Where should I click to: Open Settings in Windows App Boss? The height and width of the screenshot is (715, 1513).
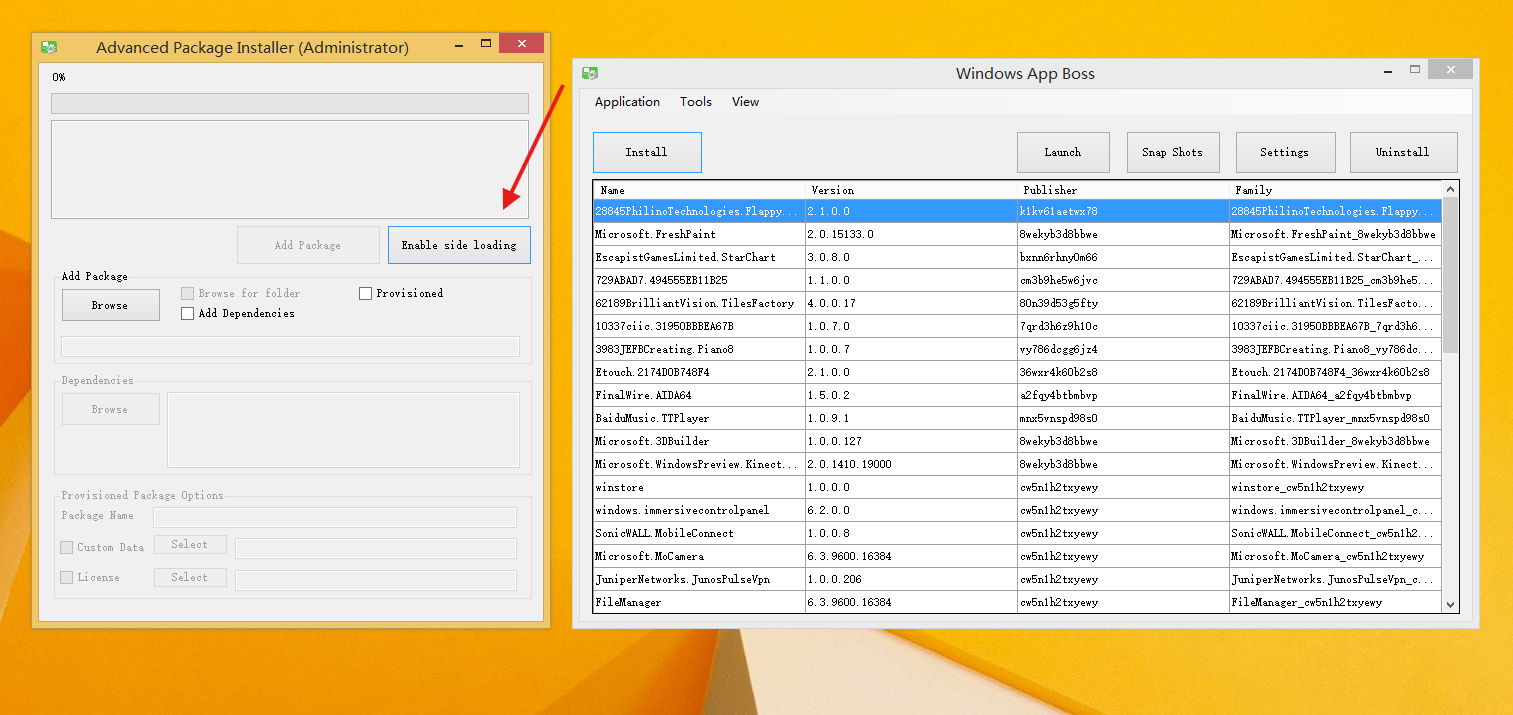point(1285,152)
